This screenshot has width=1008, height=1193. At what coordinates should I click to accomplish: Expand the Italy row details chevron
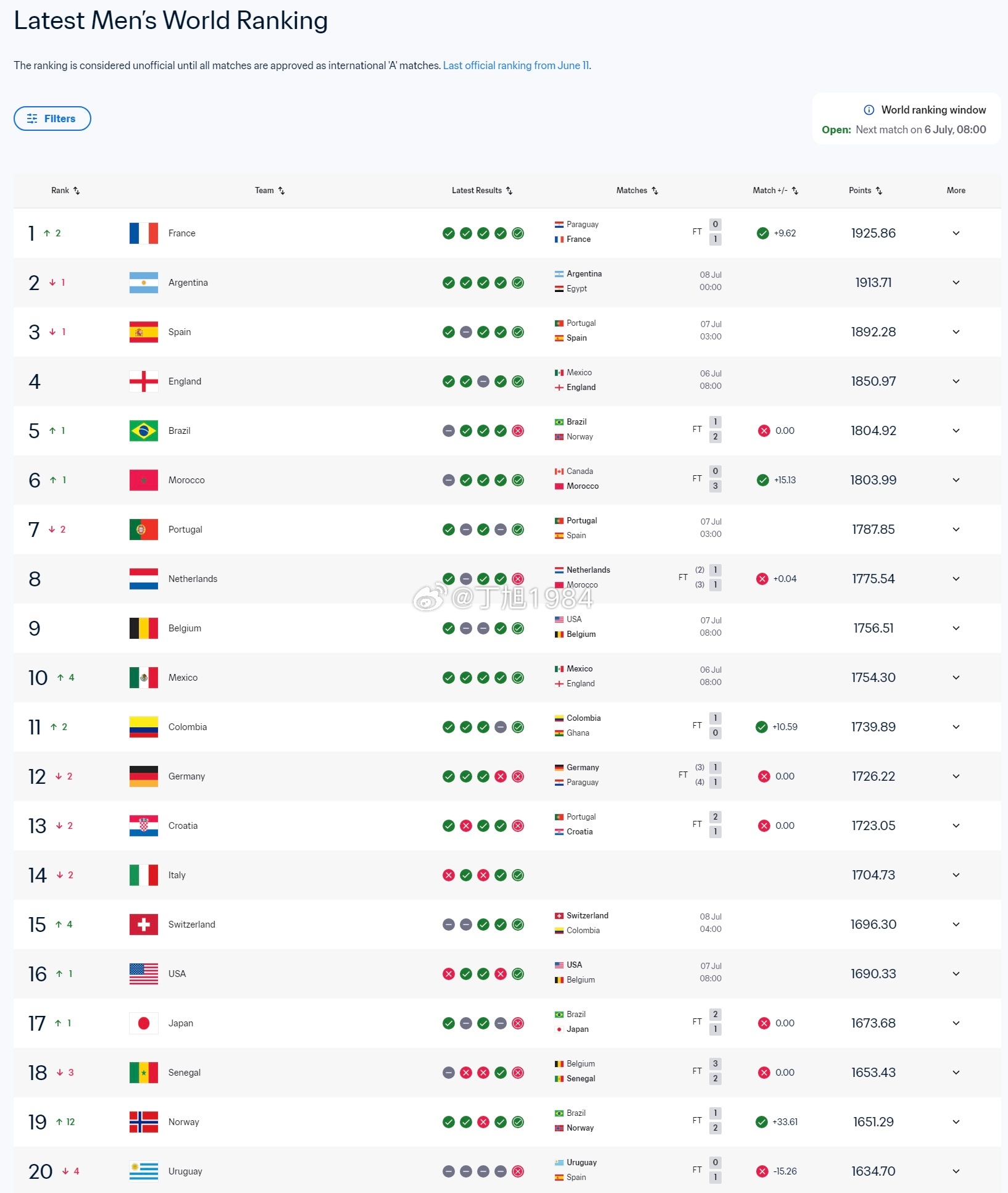tap(956, 875)
